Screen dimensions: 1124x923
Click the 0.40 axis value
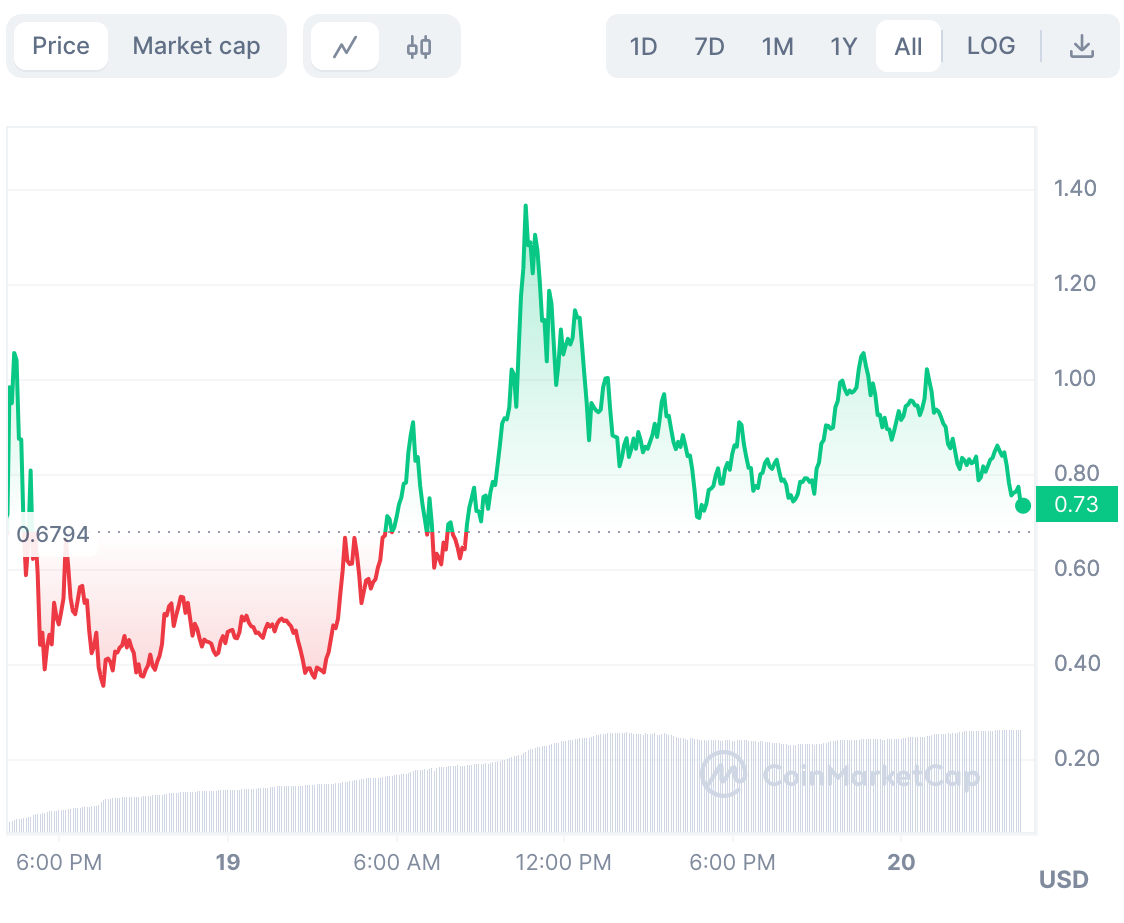pos(1077,663)
